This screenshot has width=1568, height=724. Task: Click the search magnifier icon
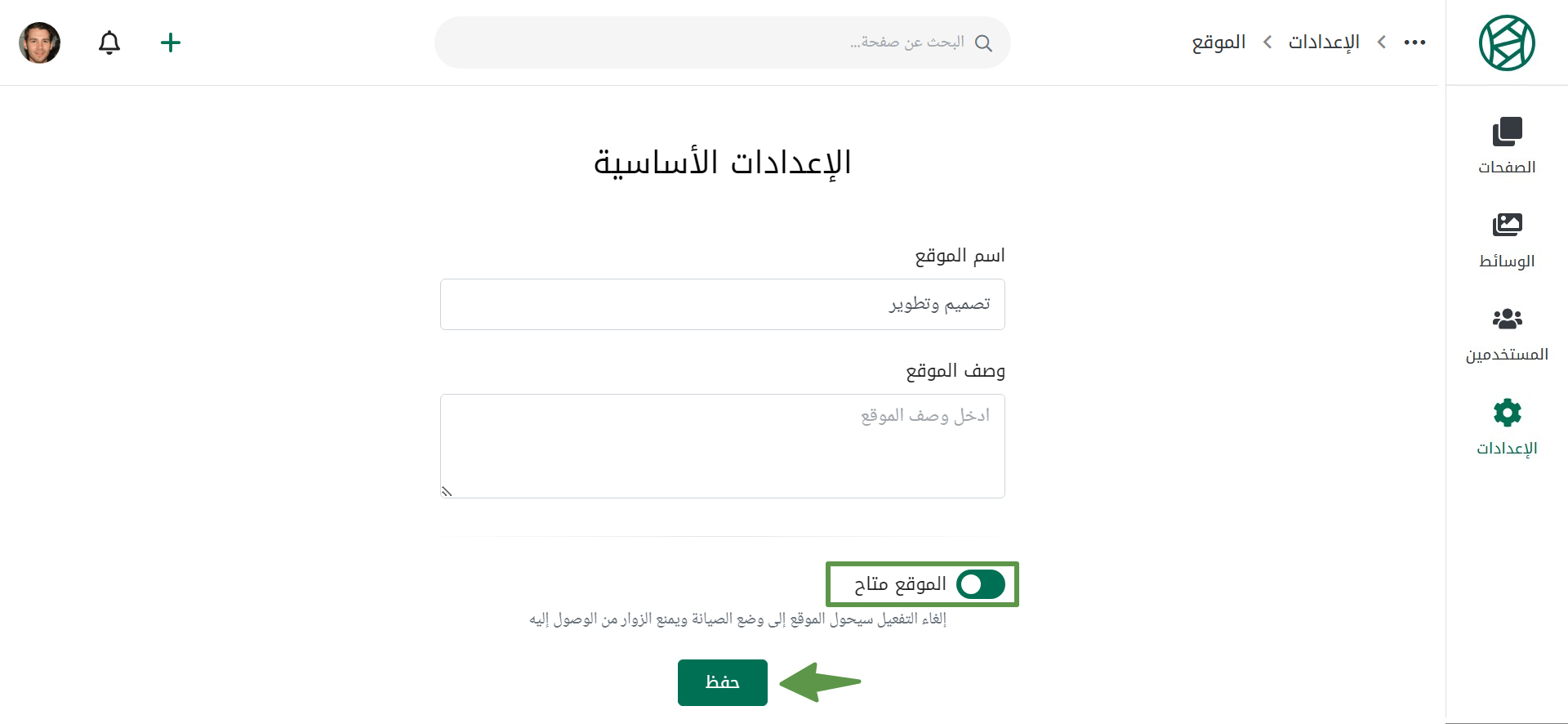(983, 43)
